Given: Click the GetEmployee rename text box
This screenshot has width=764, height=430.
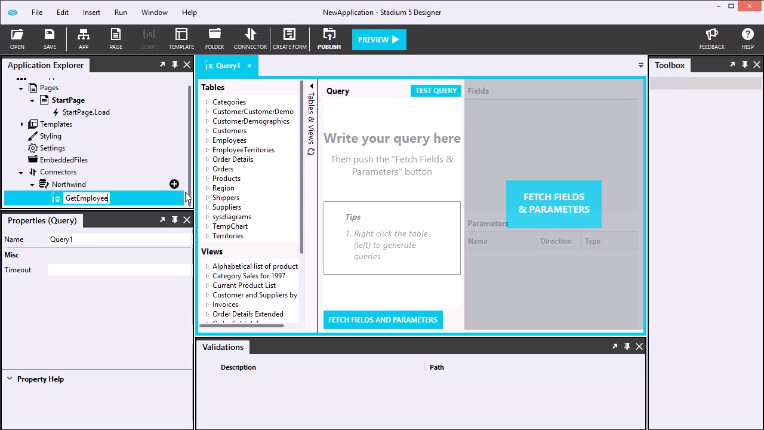Looking at the screenshot, I should tap(86, 198).
